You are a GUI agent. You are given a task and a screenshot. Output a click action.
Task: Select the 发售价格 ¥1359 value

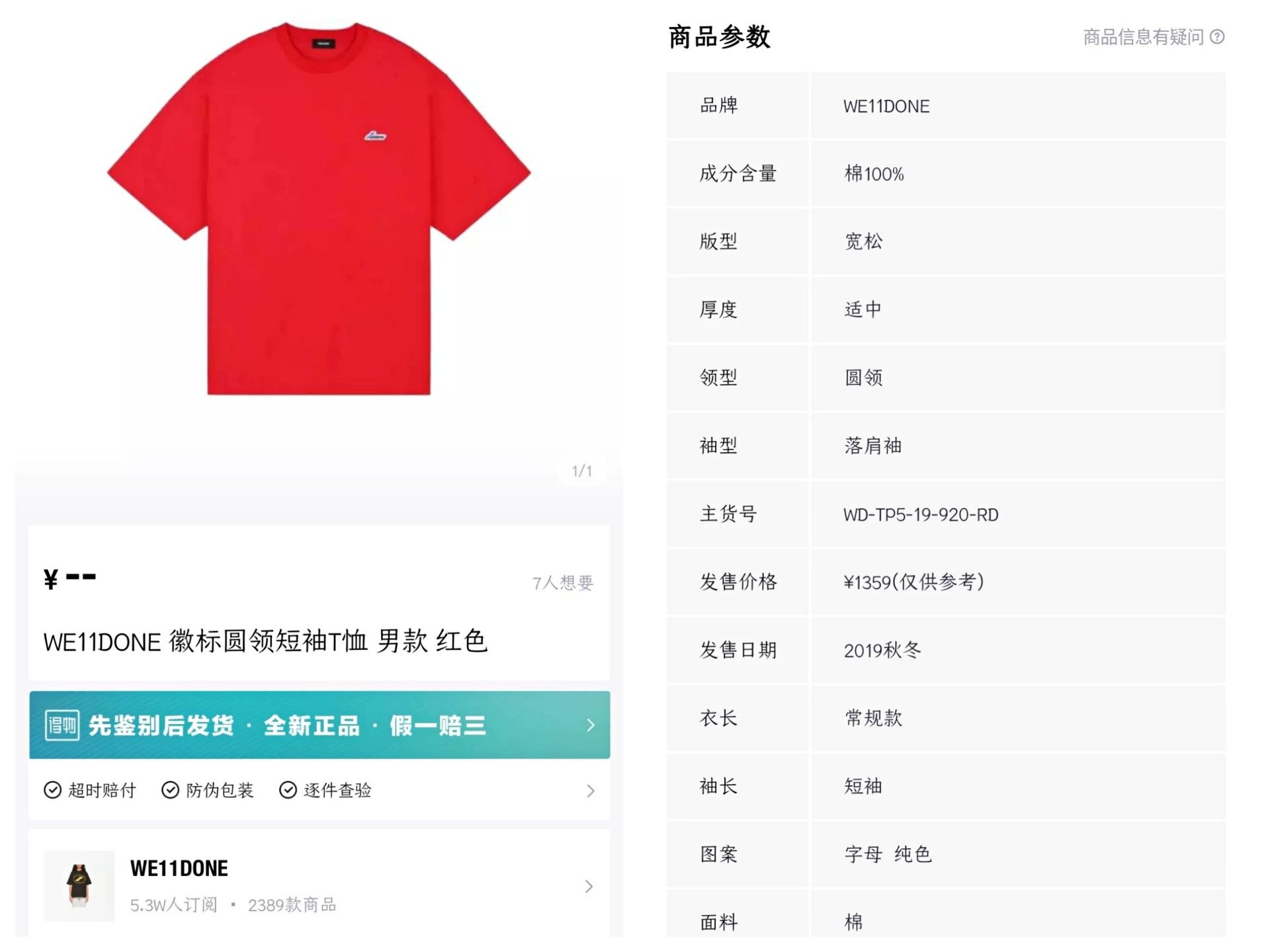tap(914, 582)
